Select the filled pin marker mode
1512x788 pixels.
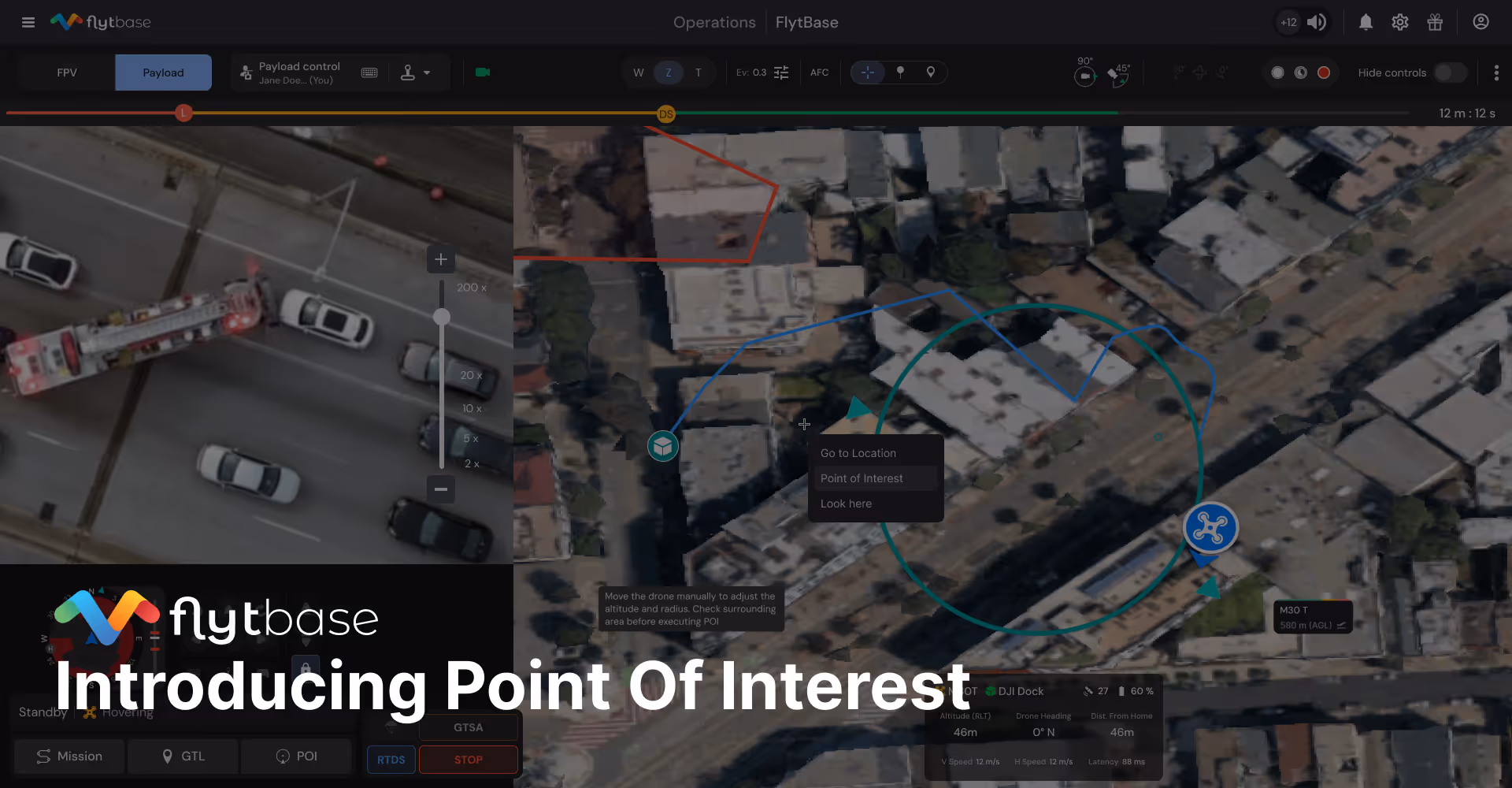(x=900, y=72)
